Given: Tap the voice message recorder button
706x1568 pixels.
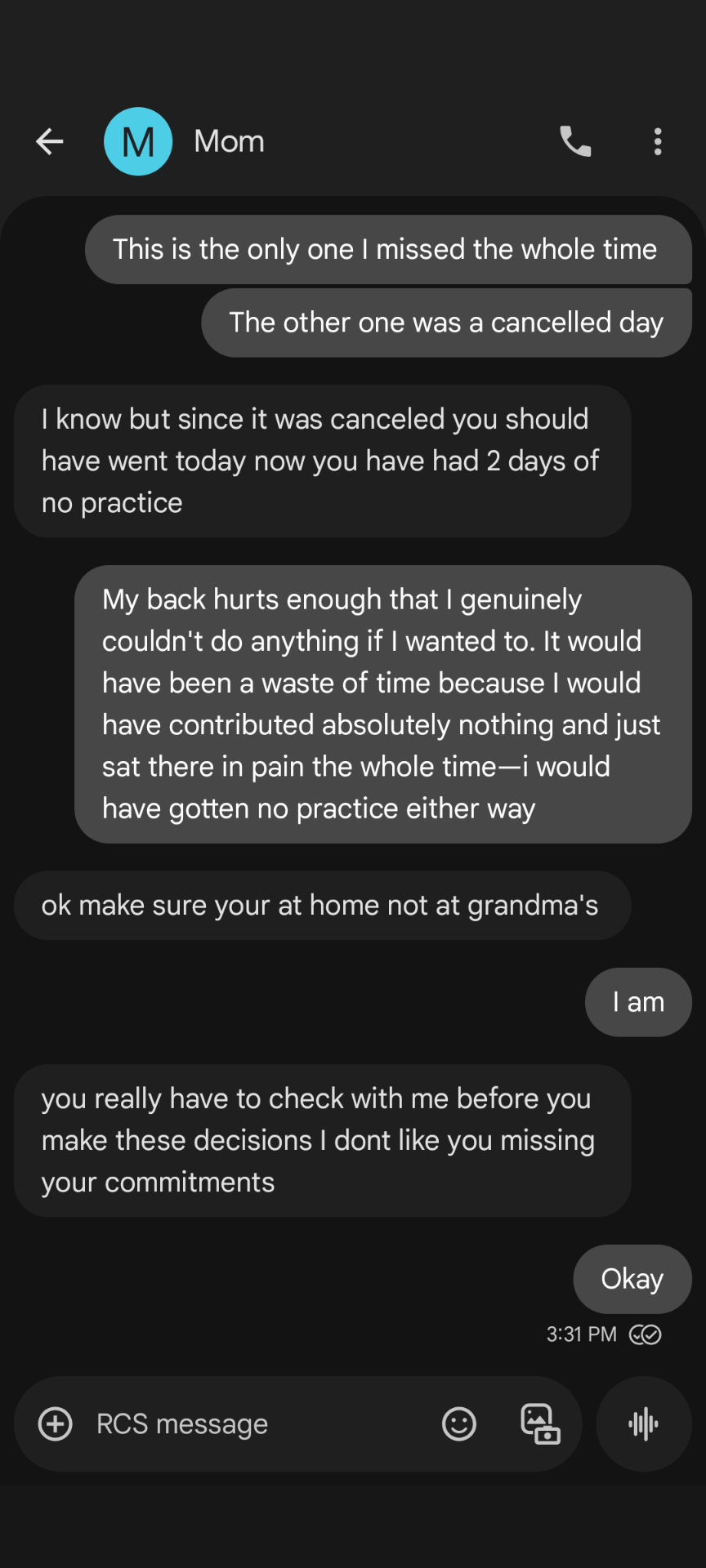Looking at the screenshot, I should tap(644, 1424).
